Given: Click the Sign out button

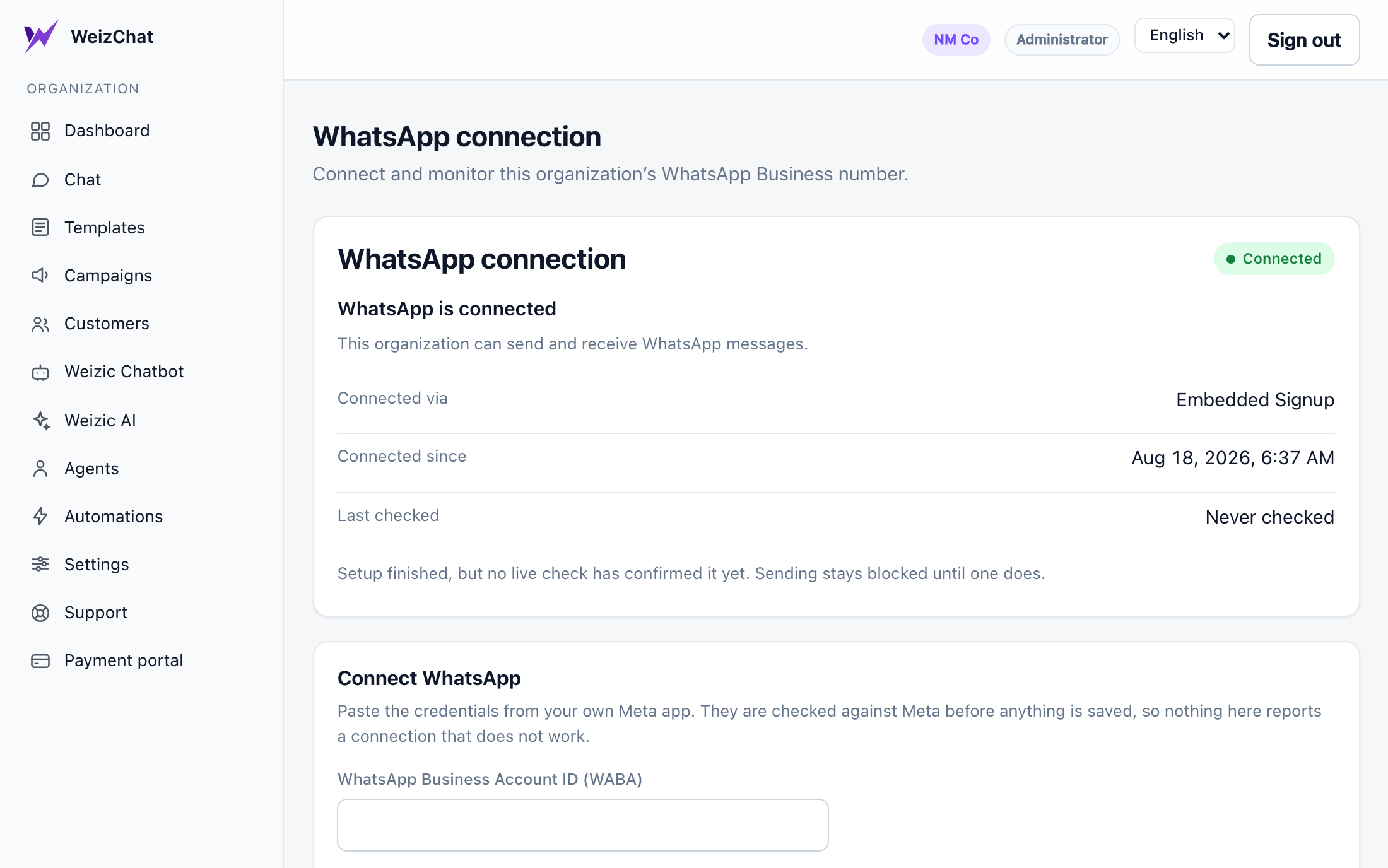Looking at the screenshot, I should 1304,40.
